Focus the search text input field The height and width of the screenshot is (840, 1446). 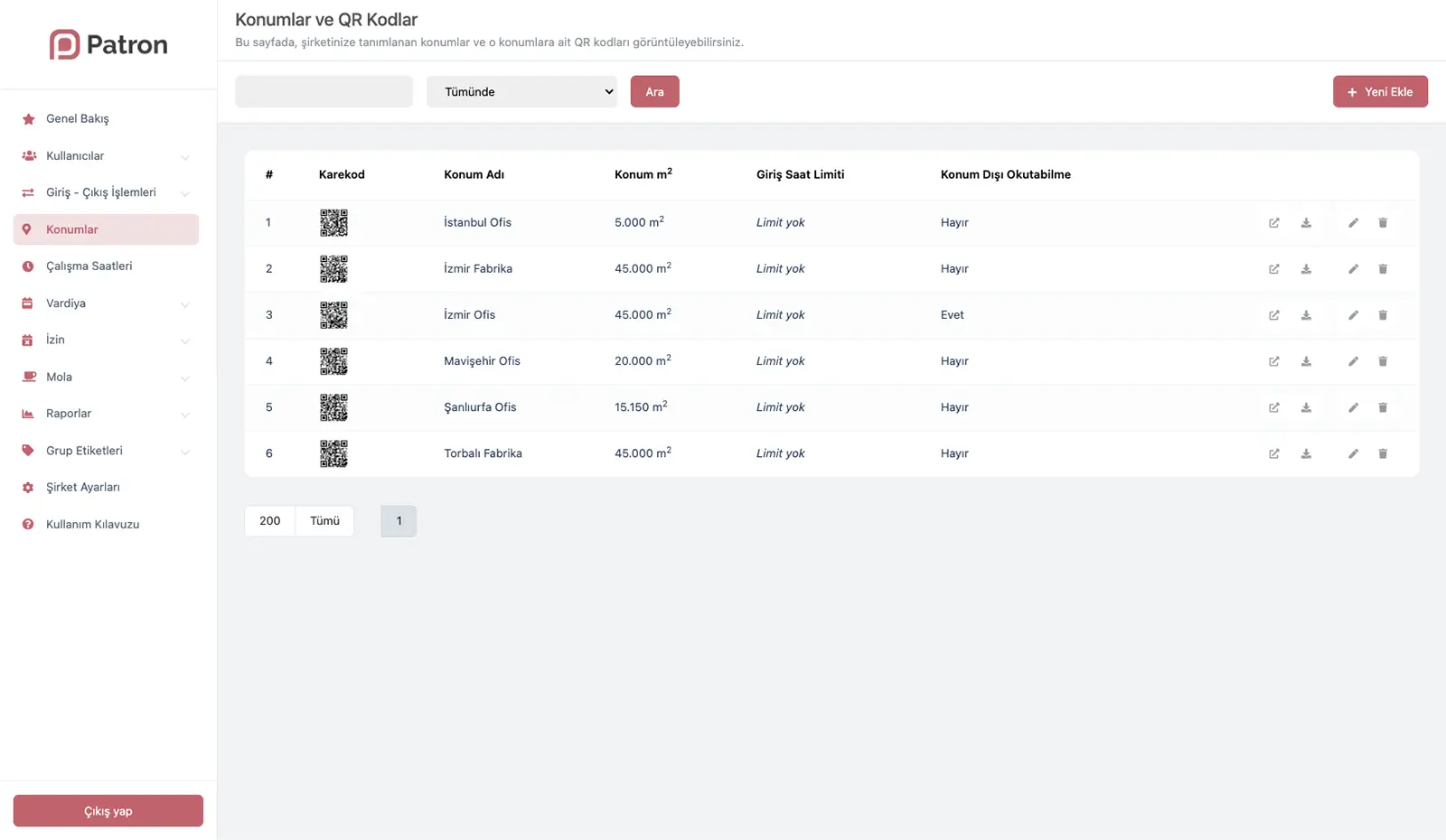(x=324, y=92)
